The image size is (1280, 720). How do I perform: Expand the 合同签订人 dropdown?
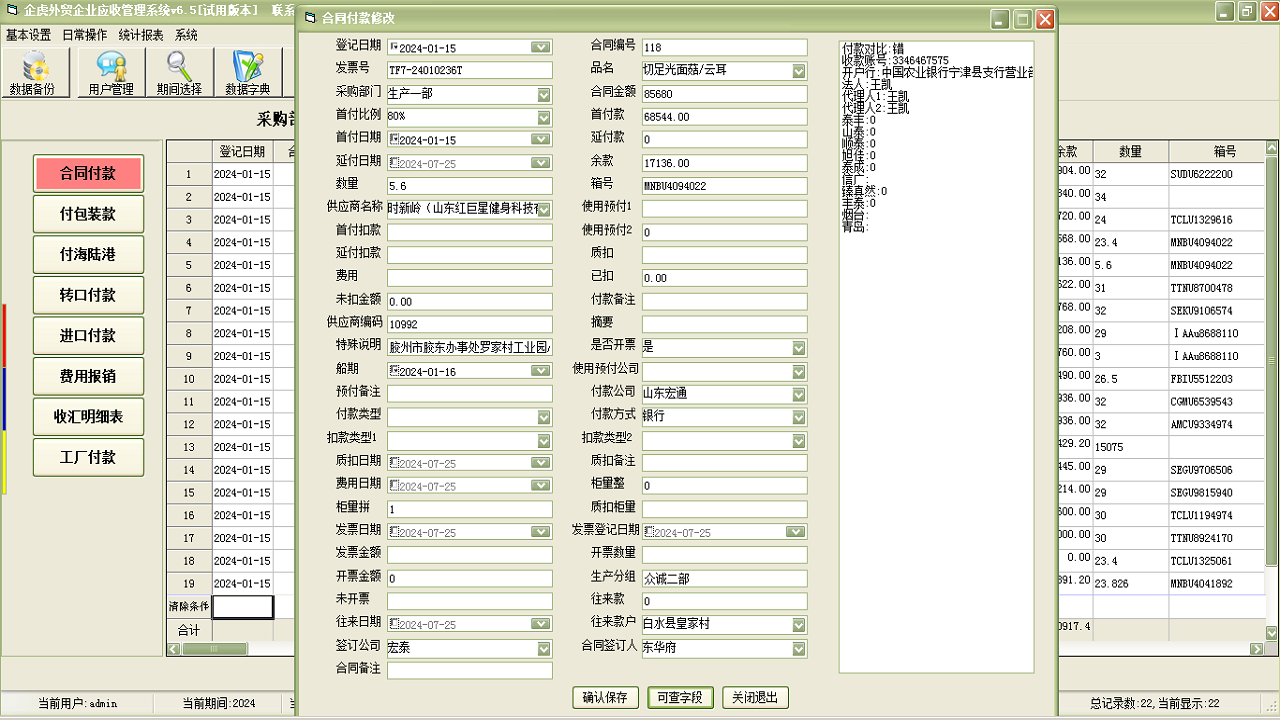coord(799,648)
